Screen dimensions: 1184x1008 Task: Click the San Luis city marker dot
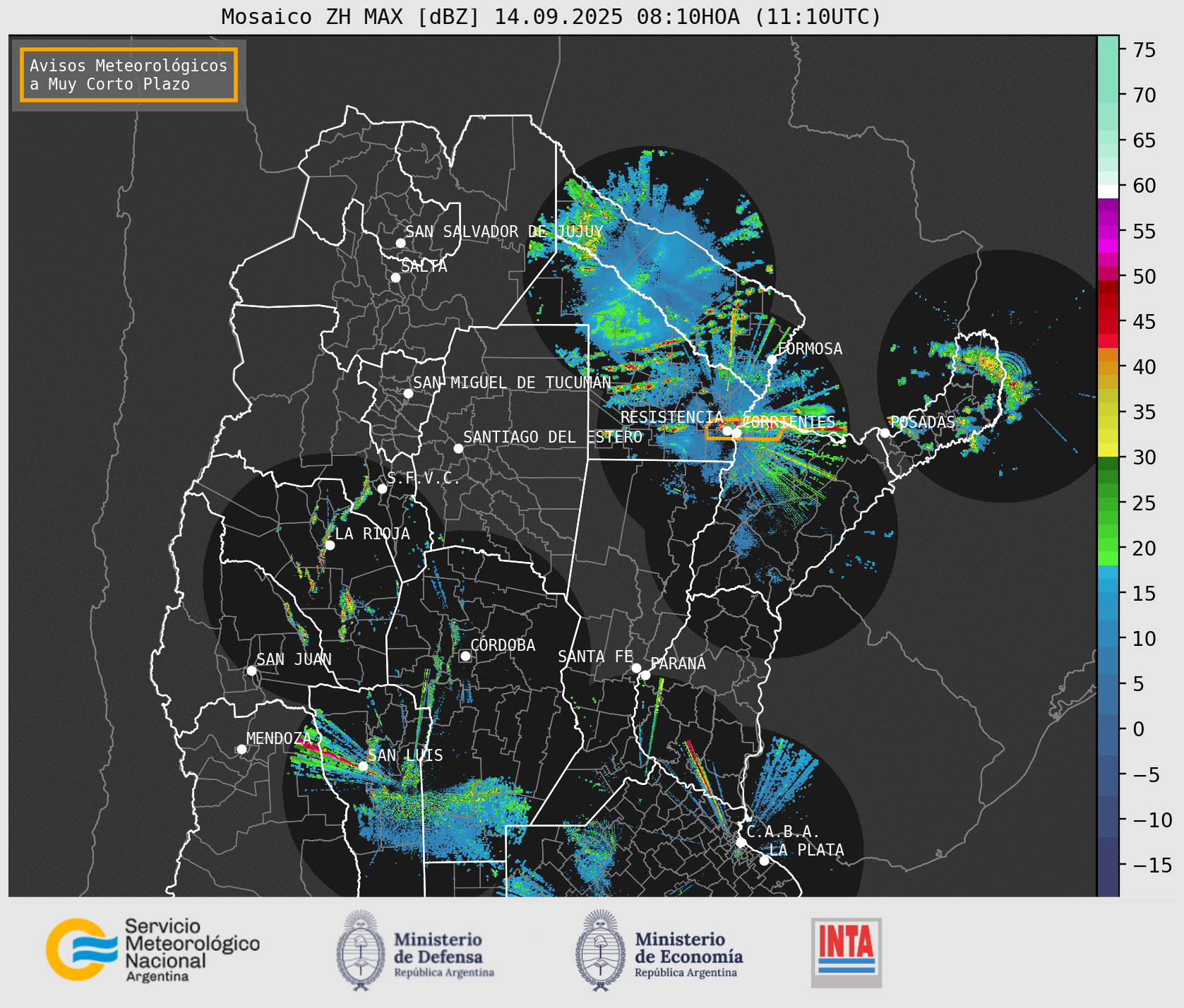pos(363,766)
